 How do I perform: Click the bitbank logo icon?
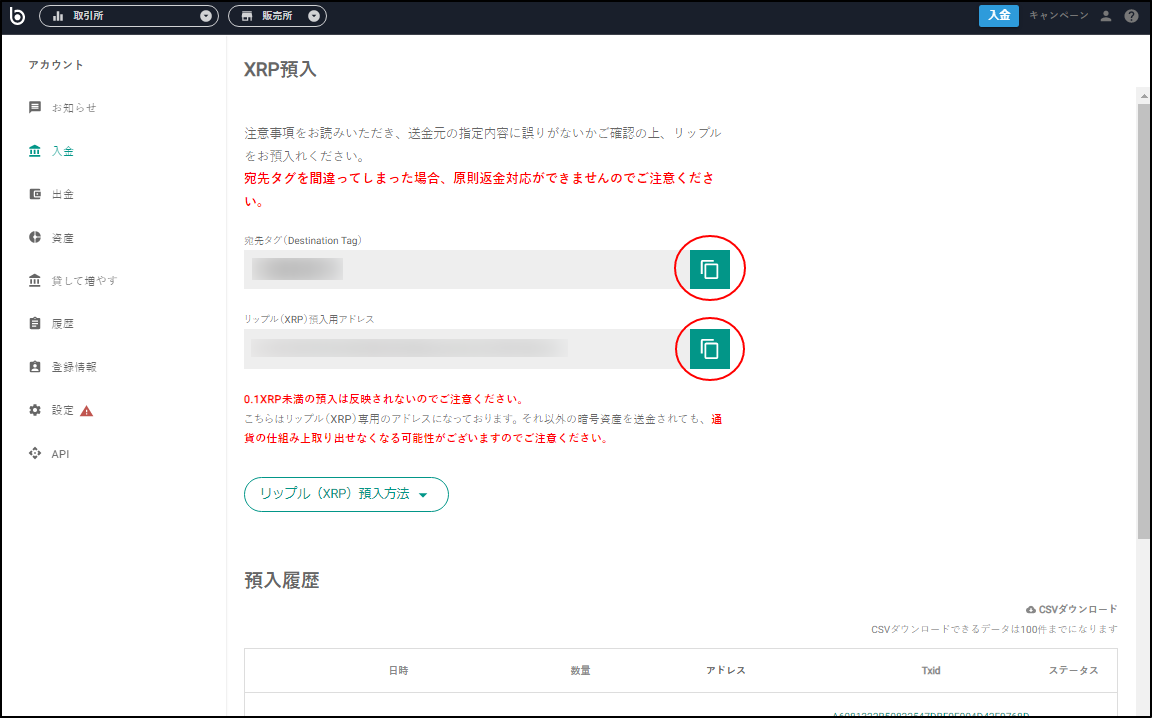[17, 15]
